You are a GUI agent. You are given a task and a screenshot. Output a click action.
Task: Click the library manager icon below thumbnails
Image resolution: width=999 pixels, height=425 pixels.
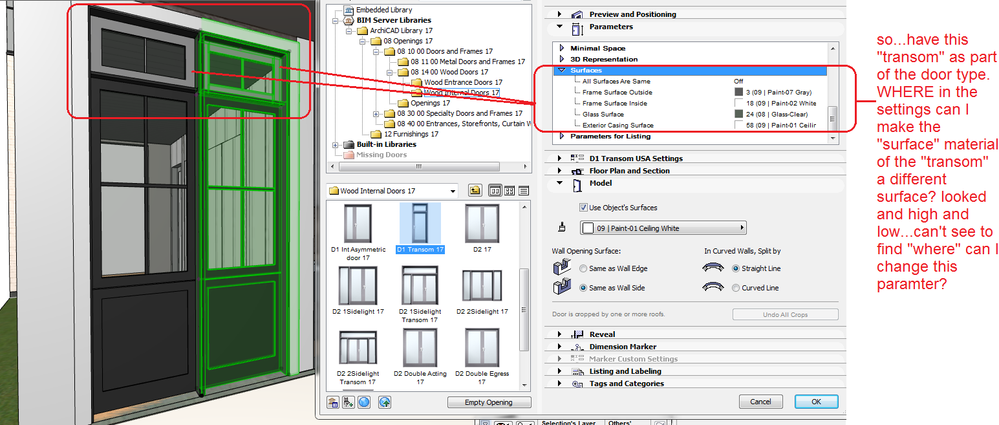pos(333,402)
